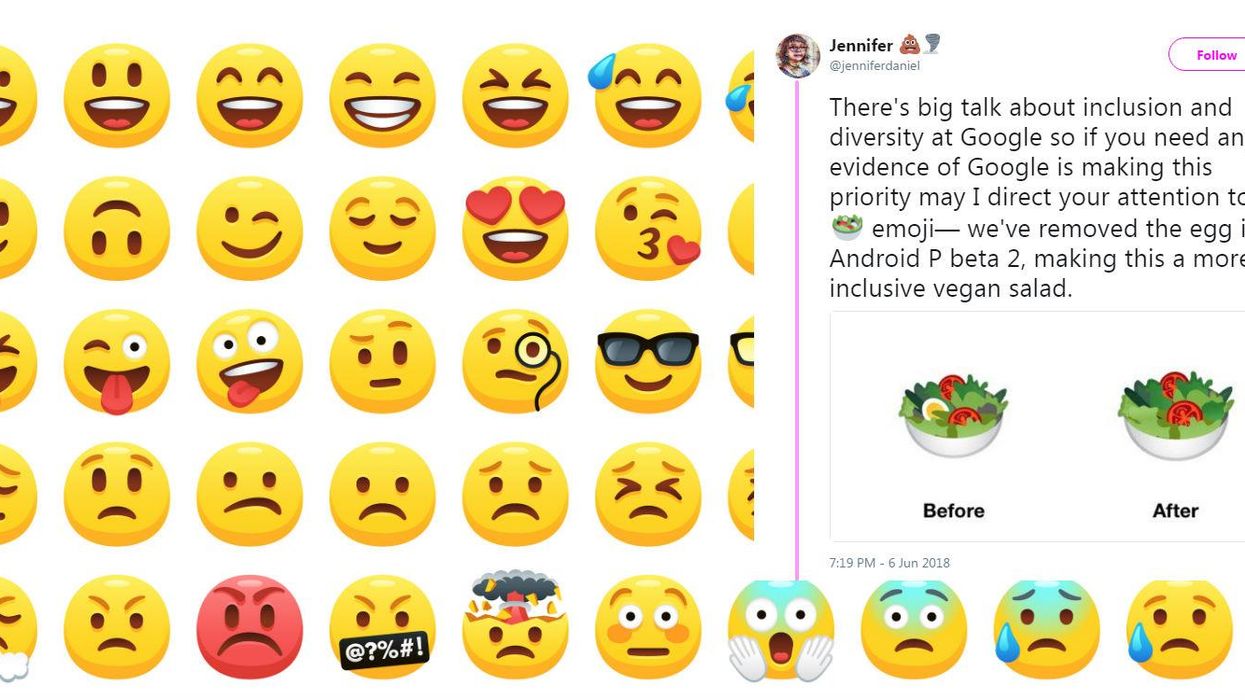Select the After vegan salad emoji

tap(1175, 414)
